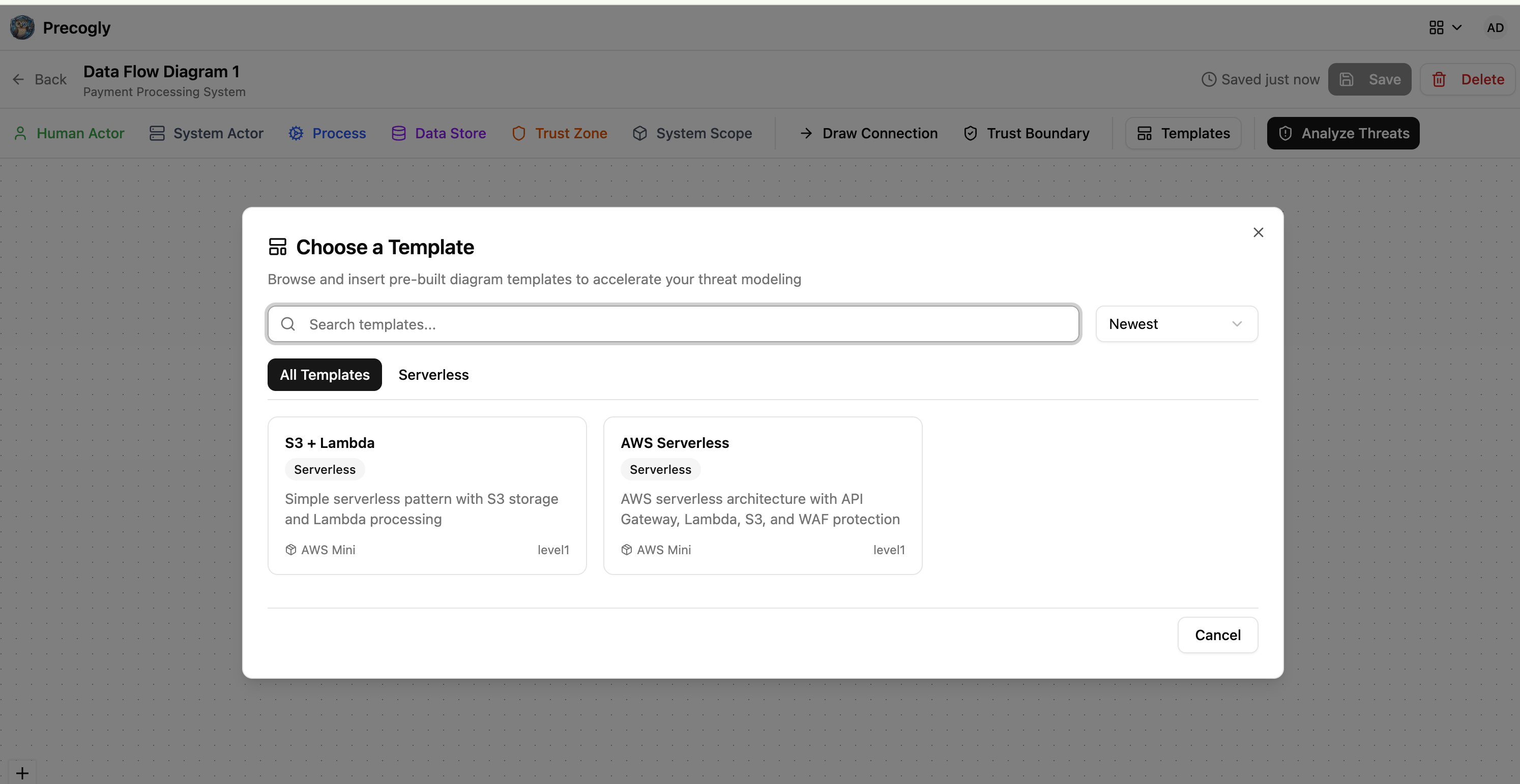Click the Precogly brand name
The width and height of the screenshot is (1520, 784).
(77, 28)
